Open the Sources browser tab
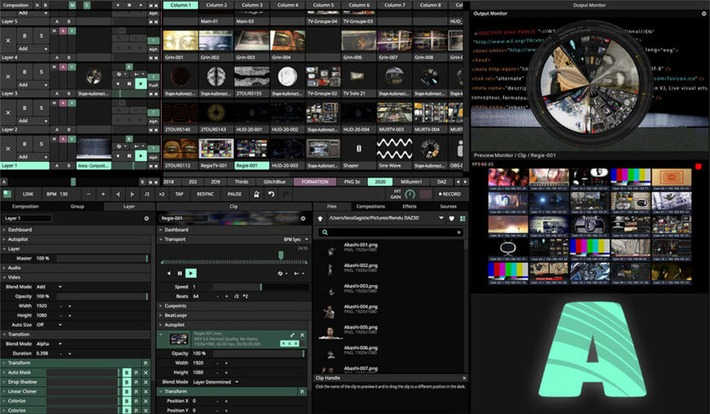 pyautogui.click(x=448, y=206)
